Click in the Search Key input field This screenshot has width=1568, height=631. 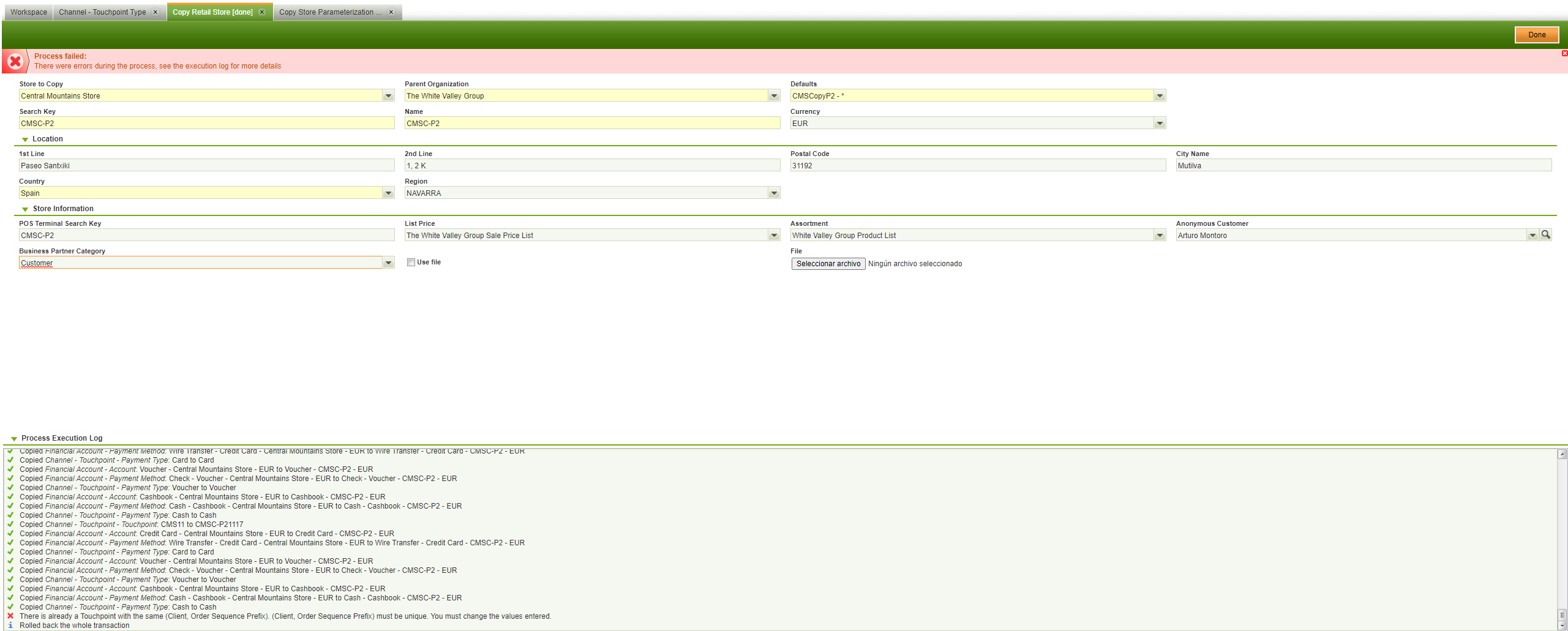coord(206,124)
